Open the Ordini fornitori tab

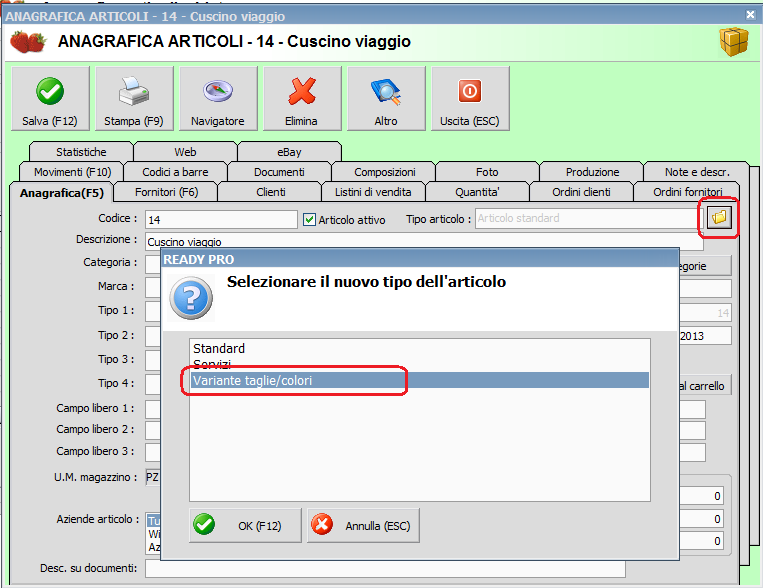point(687,192)
